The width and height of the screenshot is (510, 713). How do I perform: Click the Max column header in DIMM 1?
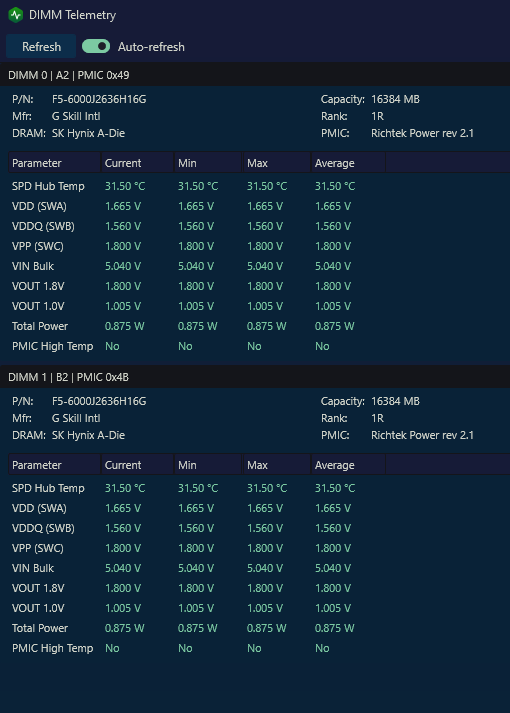(277, 465)
